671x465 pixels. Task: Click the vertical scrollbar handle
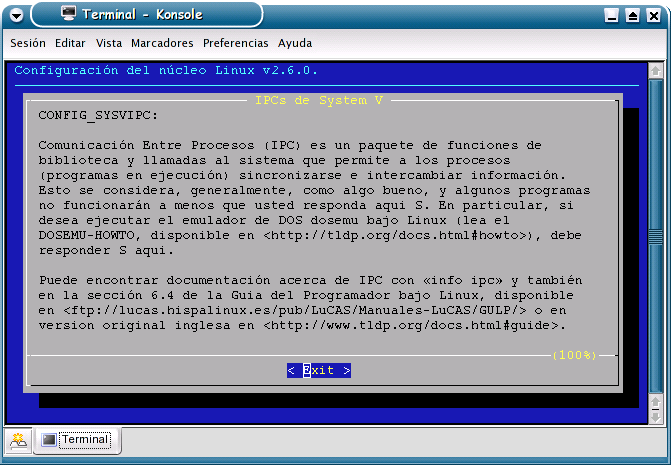click(x=656, y=236)
